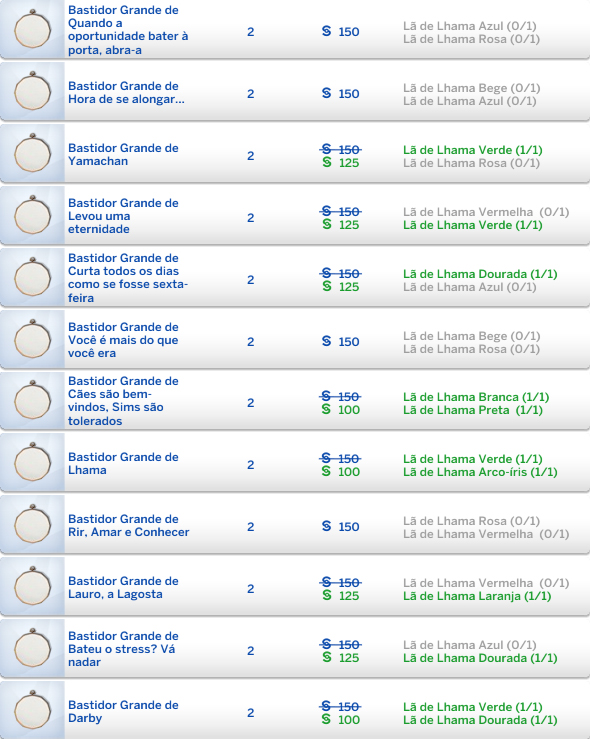Click the Lã de Lhama Laranja ingredient
590x739 pixels.
pyautogui.click(x=477, y=596)
